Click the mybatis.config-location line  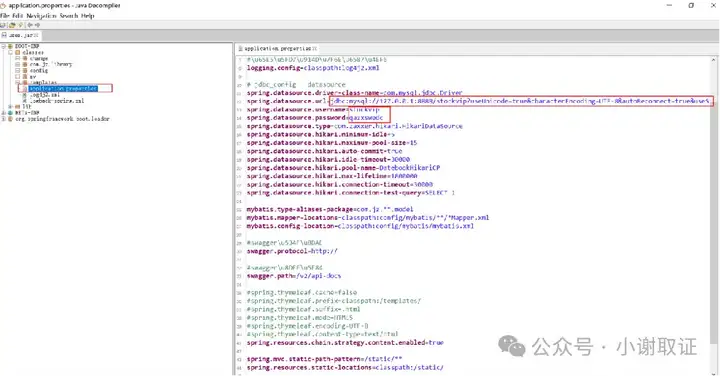[360, 226]
